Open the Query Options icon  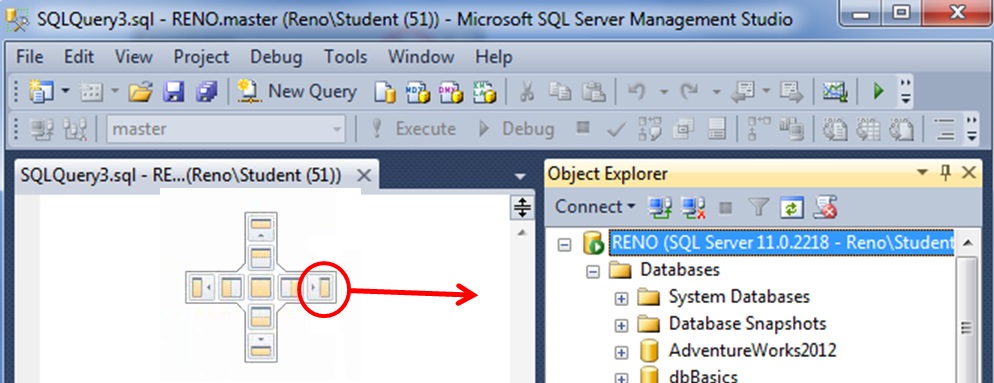click(683, 129)
